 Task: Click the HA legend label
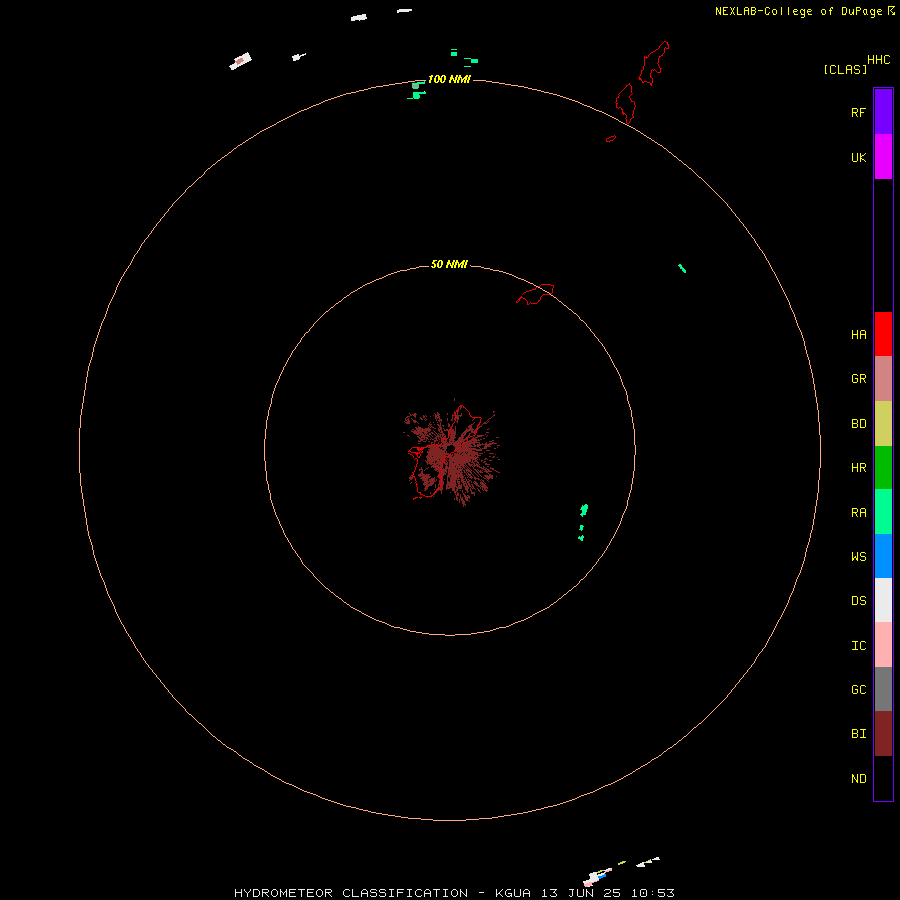(x=858, y=334)
